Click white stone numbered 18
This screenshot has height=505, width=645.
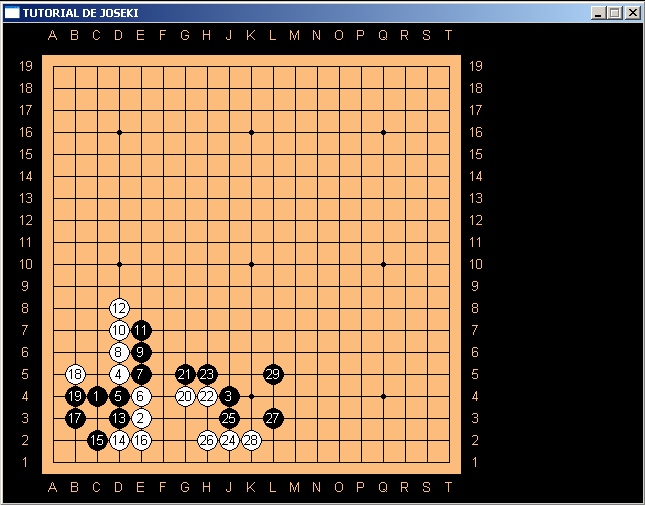click(75, 374)
